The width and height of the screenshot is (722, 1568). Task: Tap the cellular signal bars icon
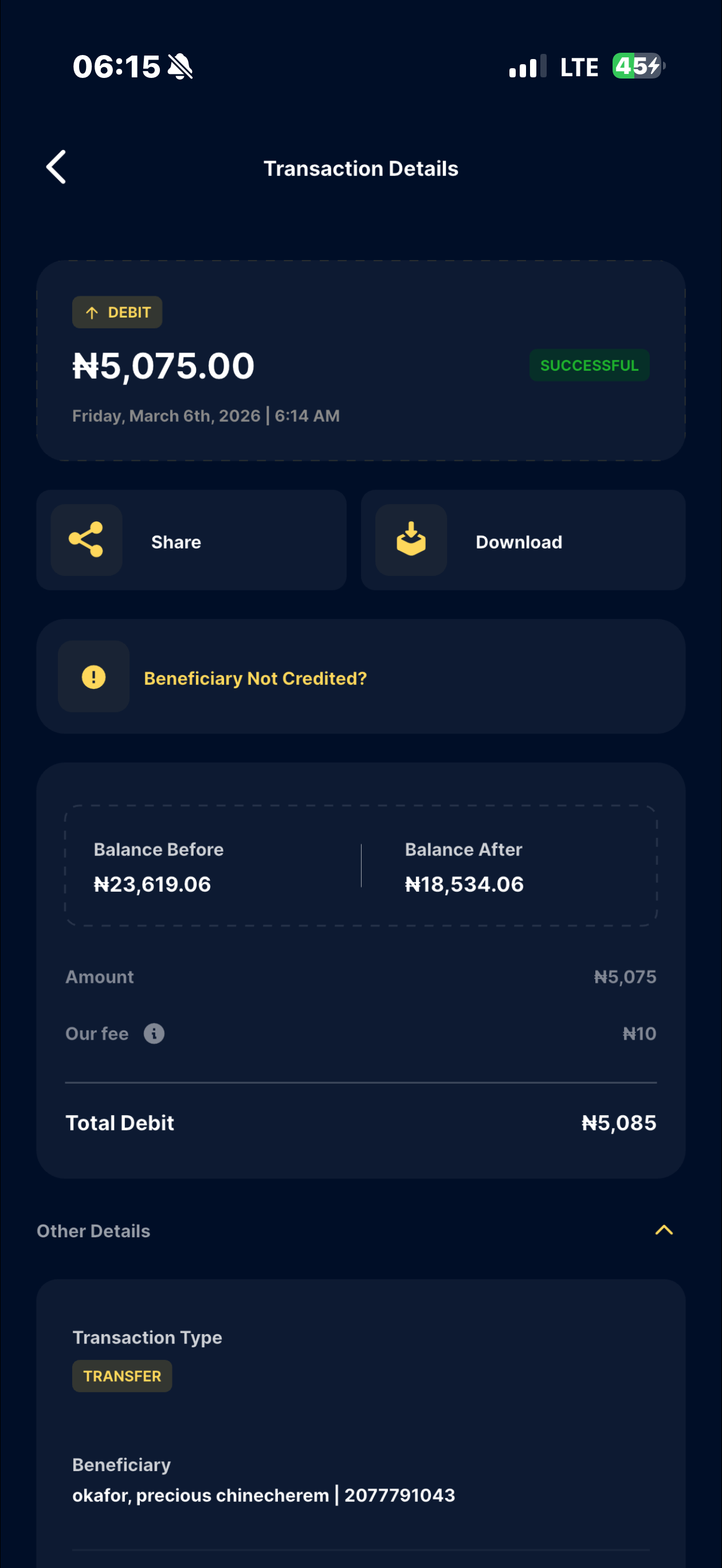[527, 66]
